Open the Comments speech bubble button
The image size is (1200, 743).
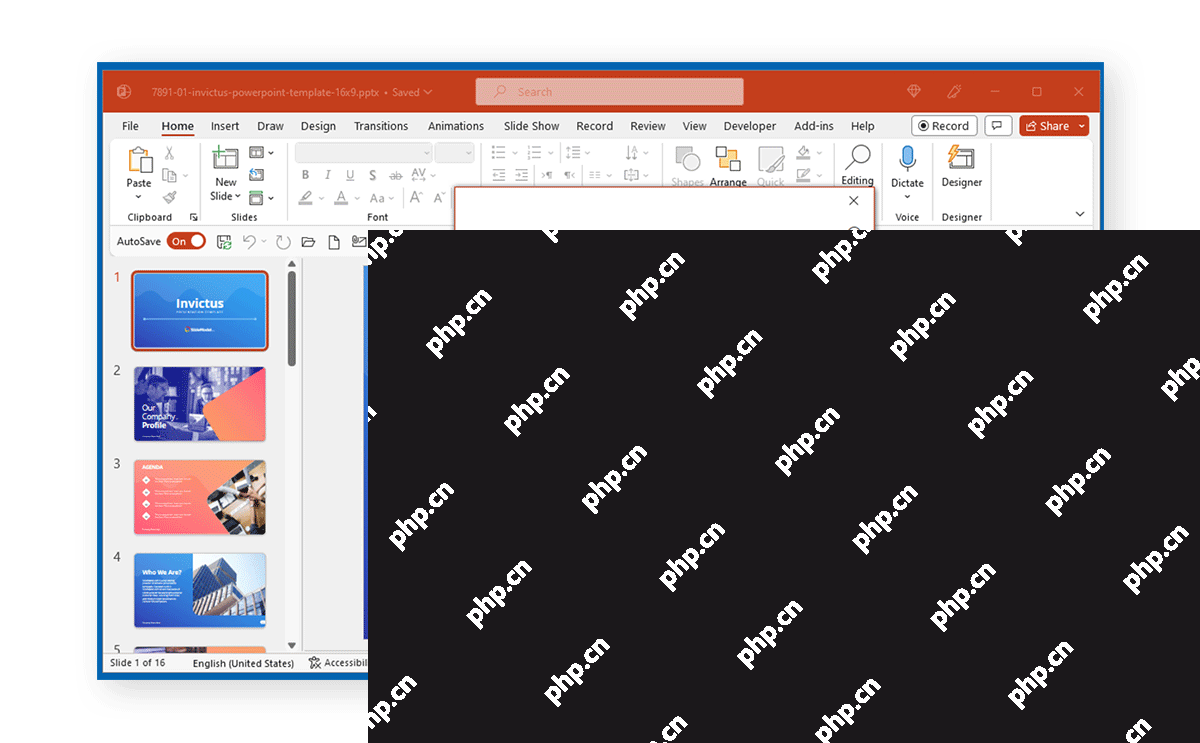coord(998,126)
